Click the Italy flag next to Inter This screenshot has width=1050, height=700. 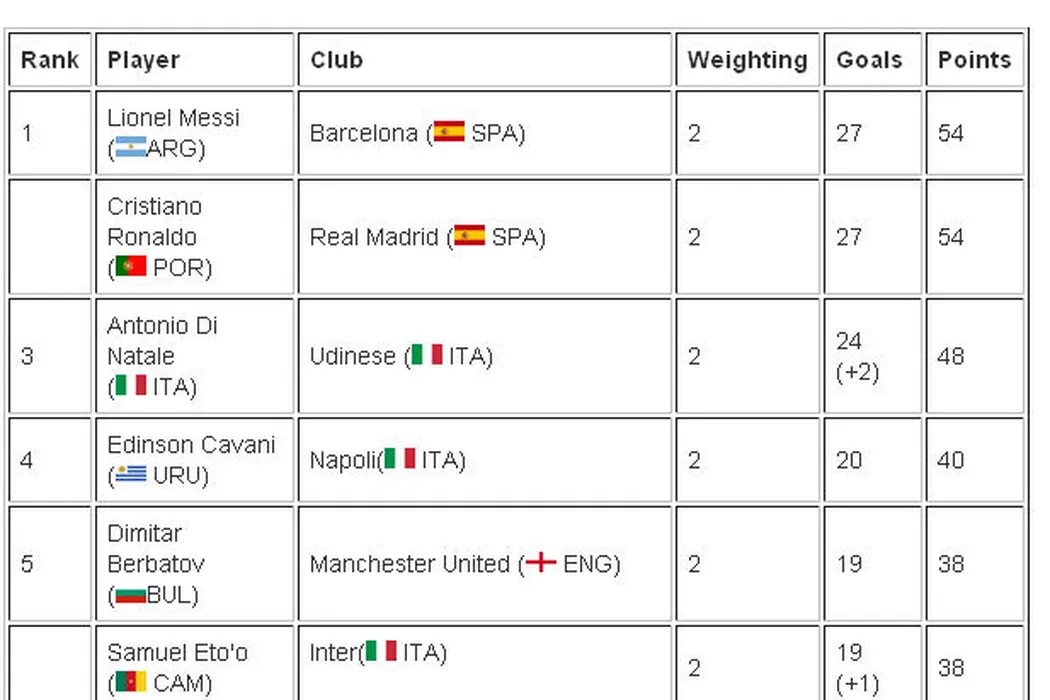(381, 652)
